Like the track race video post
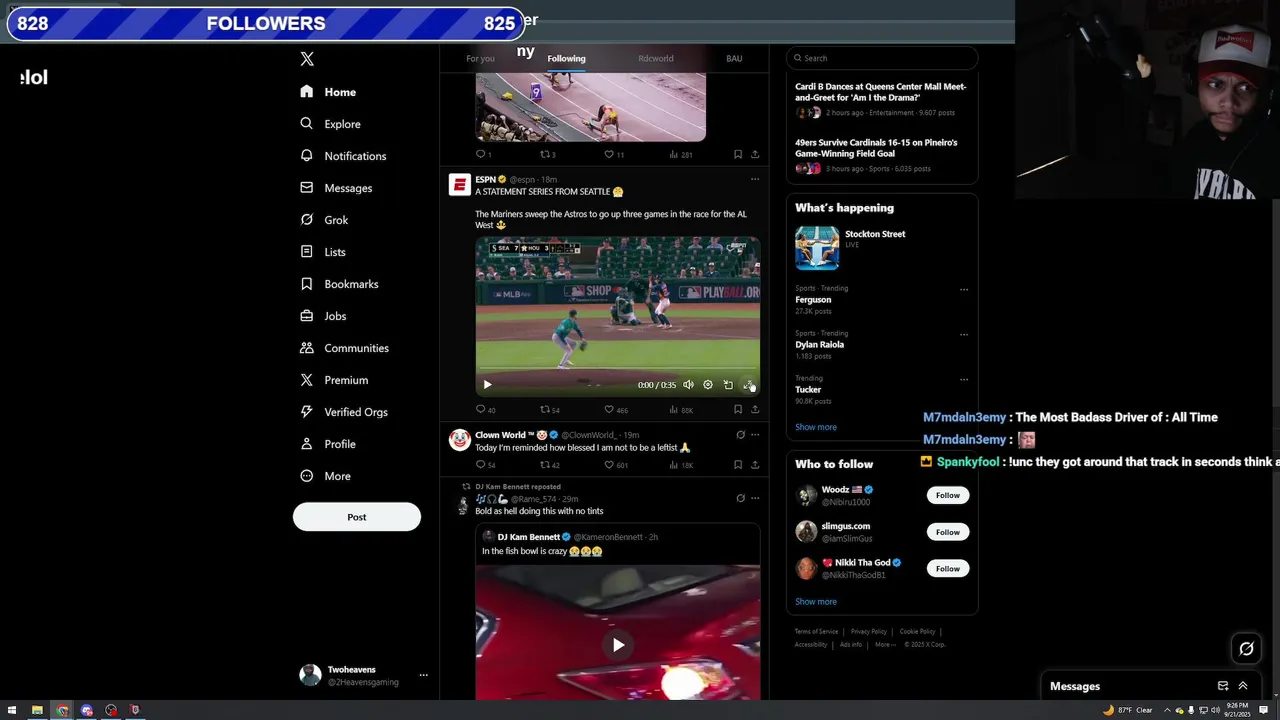This screenshot has width=1280, height=720. point(614,155)
